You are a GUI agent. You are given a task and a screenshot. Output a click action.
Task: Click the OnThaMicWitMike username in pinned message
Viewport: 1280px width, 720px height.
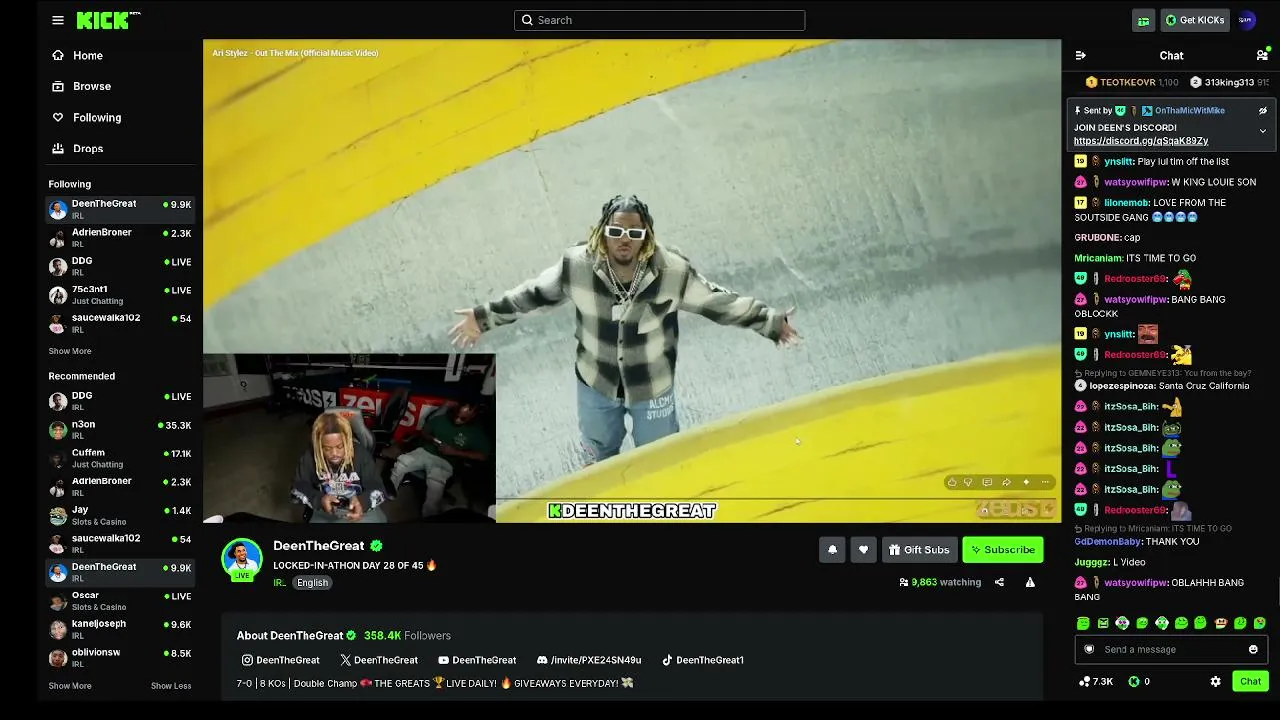[x=1190, y=111]
